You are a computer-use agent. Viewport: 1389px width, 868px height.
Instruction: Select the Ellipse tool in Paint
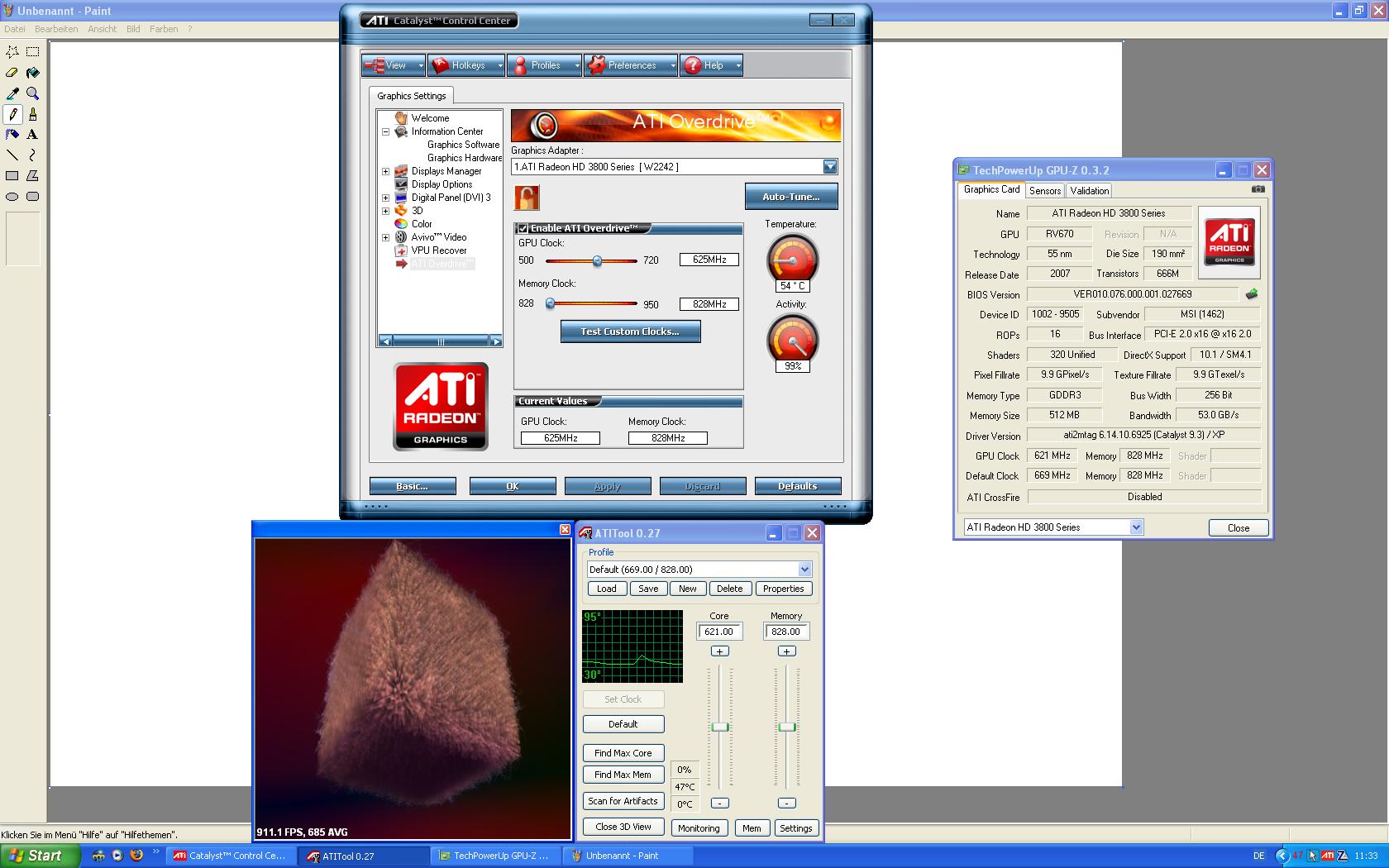coord(12,197)
